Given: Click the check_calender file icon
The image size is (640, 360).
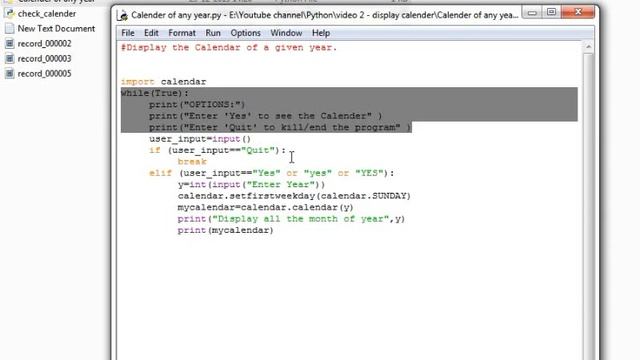Looking at the screenshot, I should click(x=9, y=13).
